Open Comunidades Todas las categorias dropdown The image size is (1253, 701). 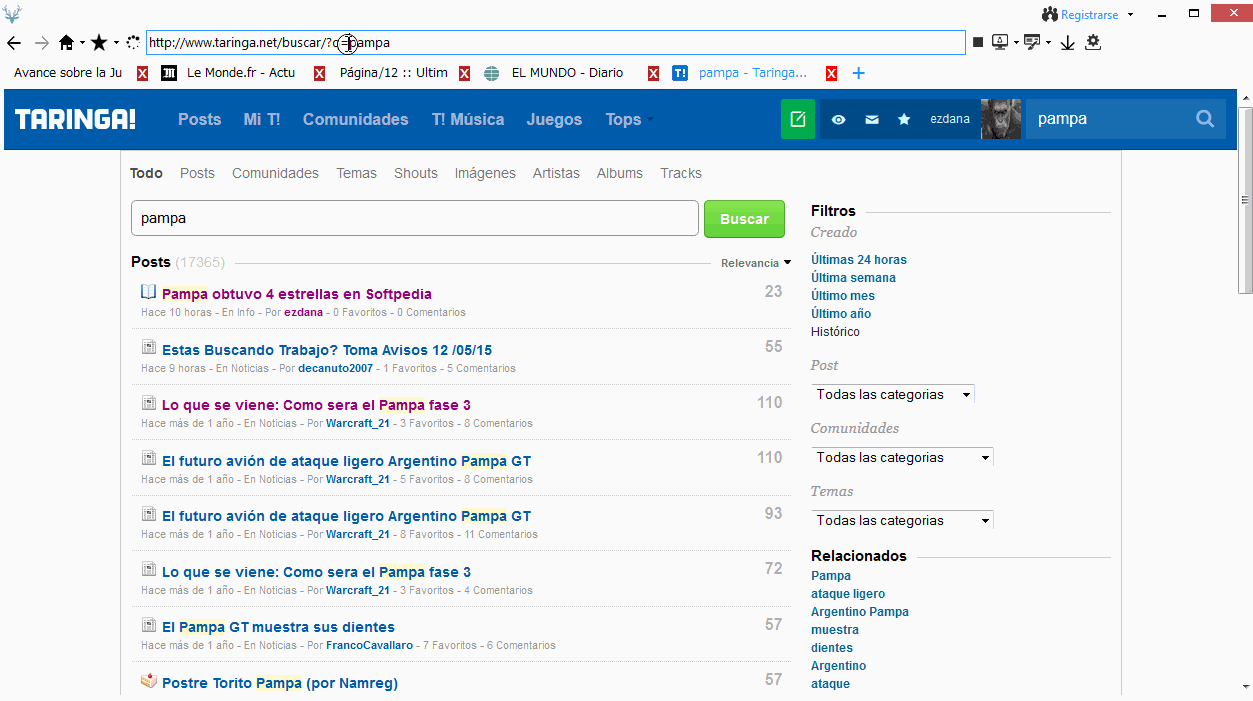point(902,458)
